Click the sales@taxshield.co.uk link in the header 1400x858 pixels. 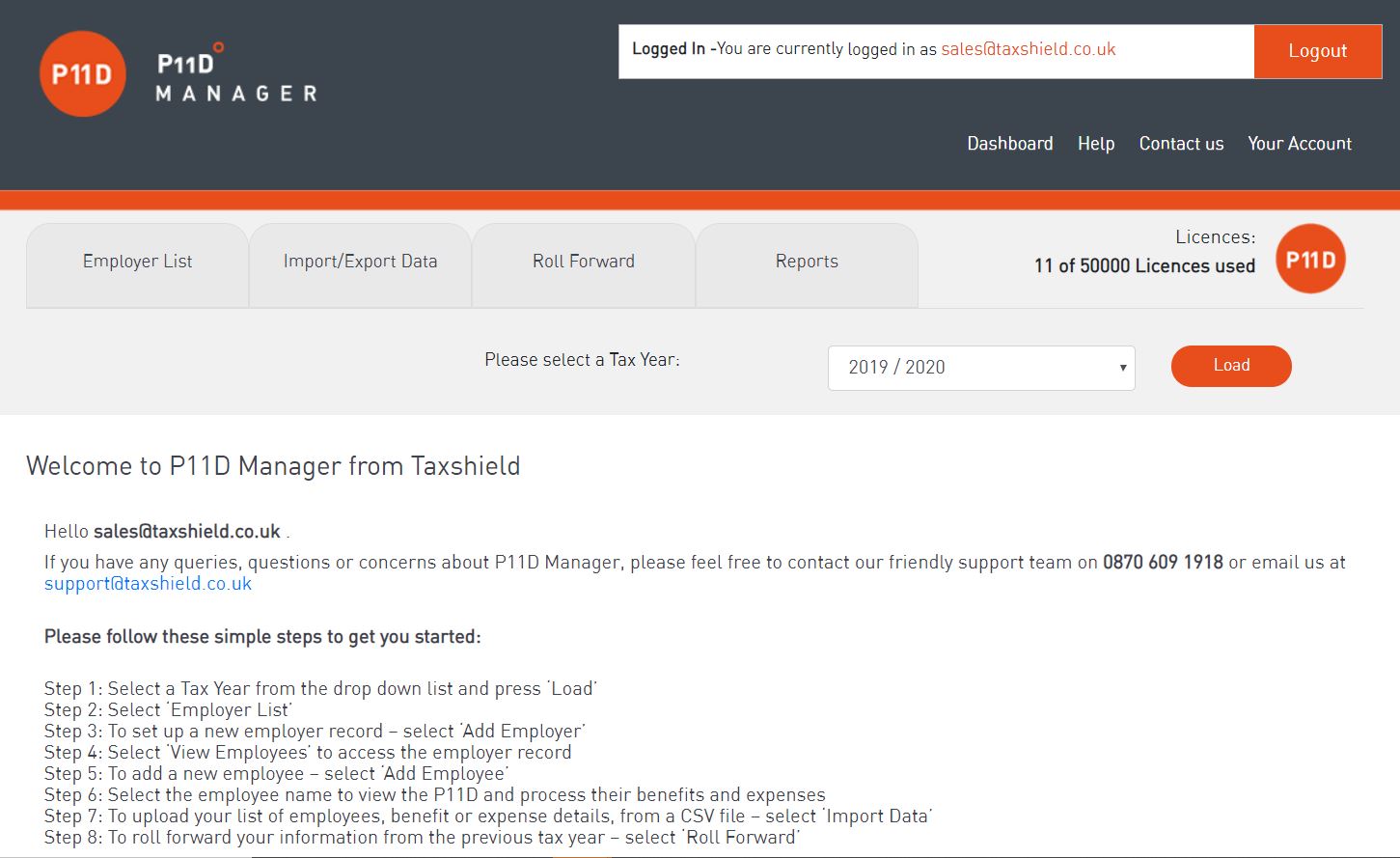(x=1029, y=49)
